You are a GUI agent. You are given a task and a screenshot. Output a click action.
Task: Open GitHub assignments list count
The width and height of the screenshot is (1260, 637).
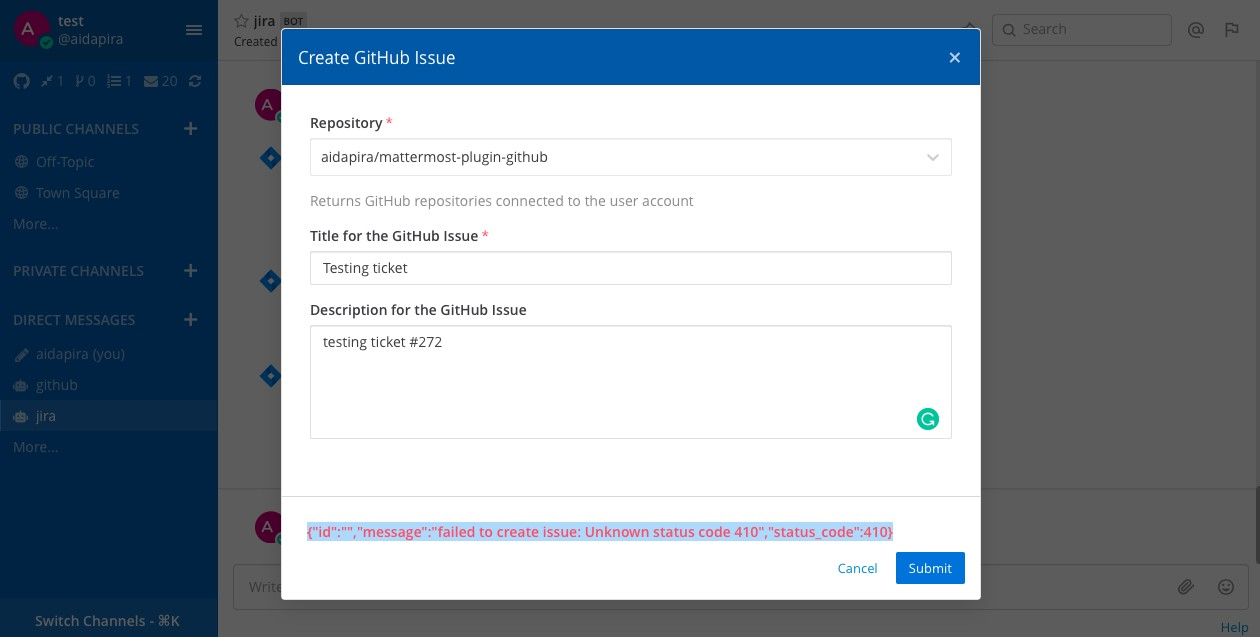[119, 81]
